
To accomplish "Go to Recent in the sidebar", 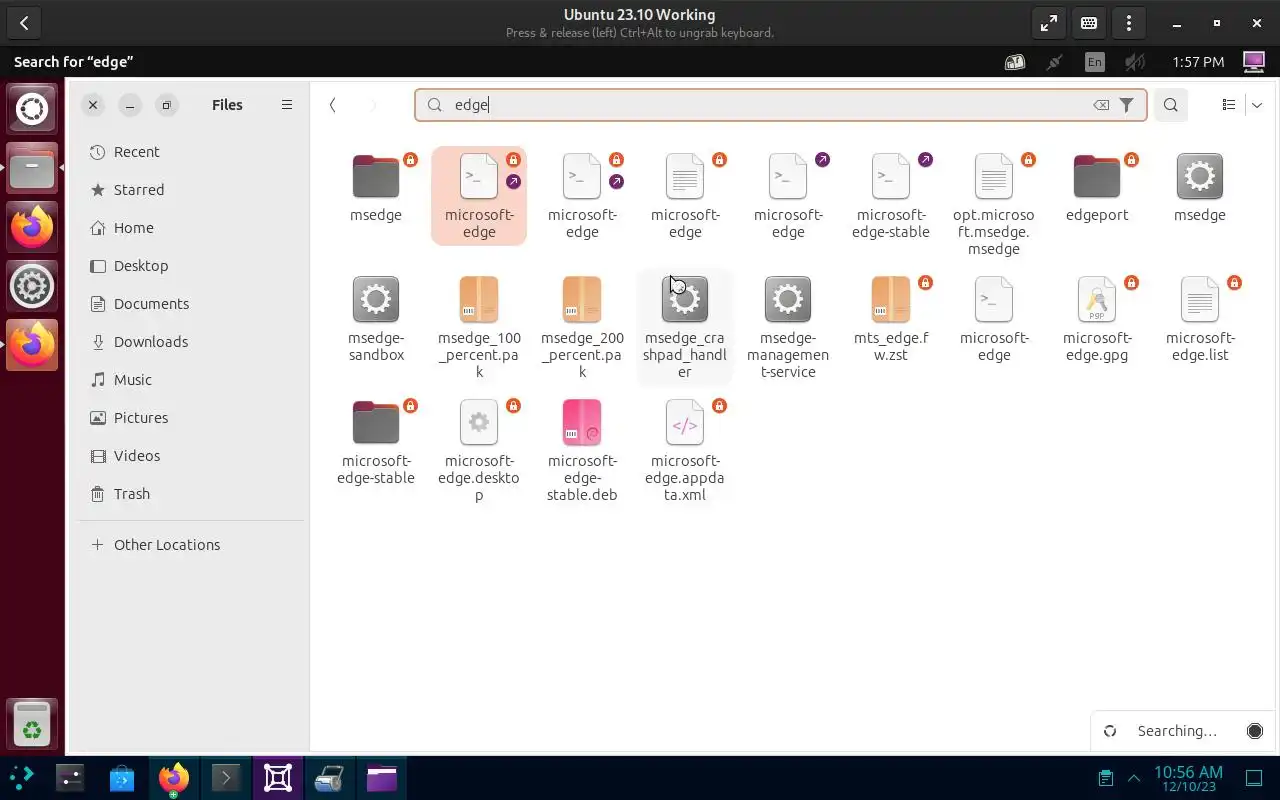I will (192, 152).
